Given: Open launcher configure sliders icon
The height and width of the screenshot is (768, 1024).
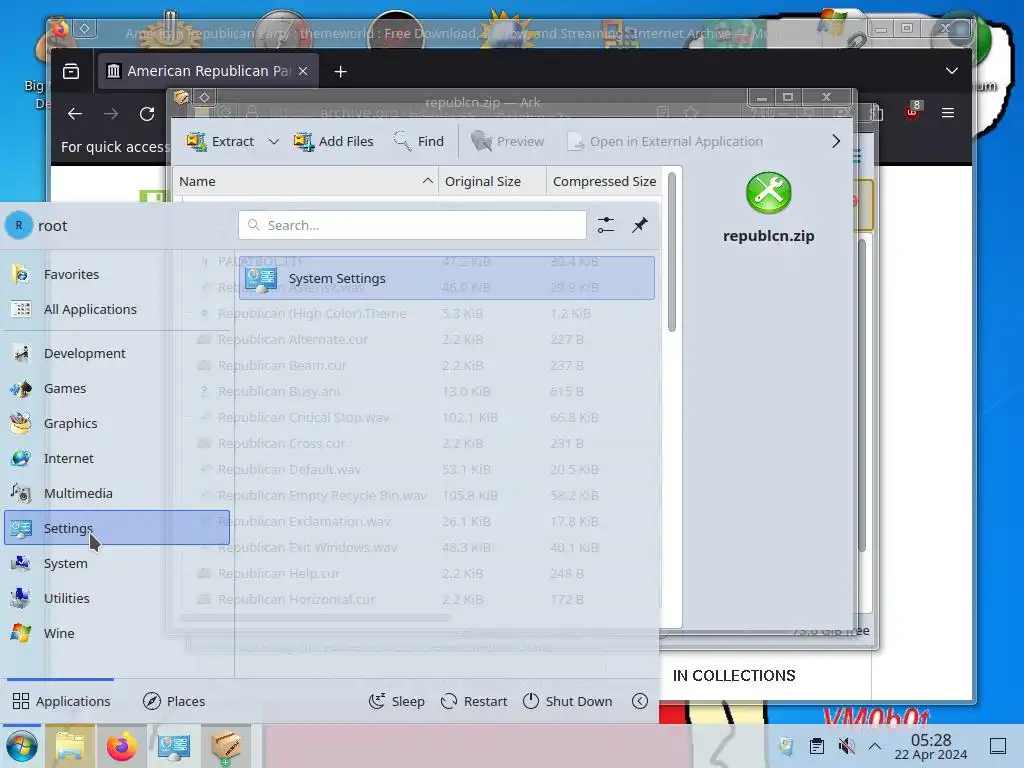Looking at the screenshot, I should tap(606, 225).
